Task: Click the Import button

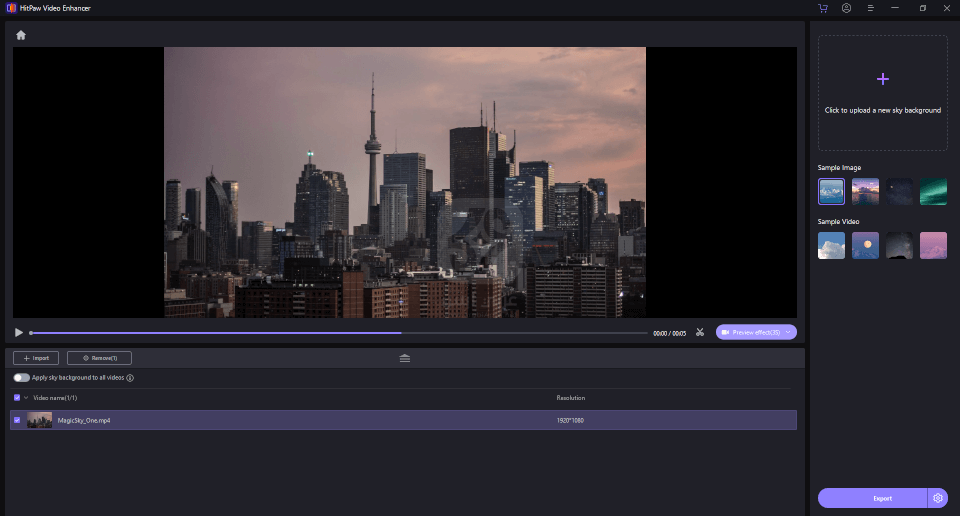Action: click(x=36, y=358)
